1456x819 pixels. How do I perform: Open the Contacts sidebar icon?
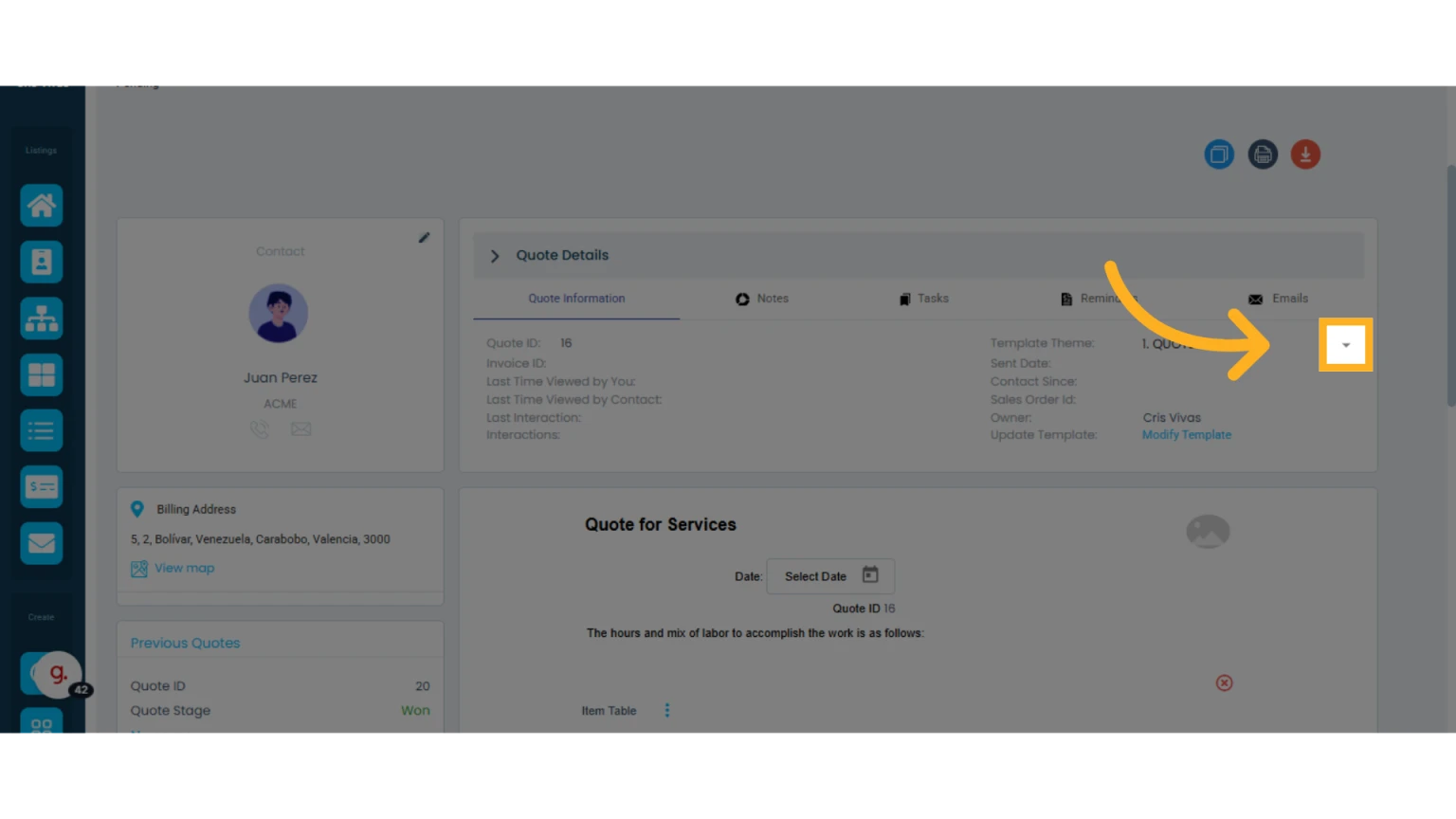pos(42,262)
